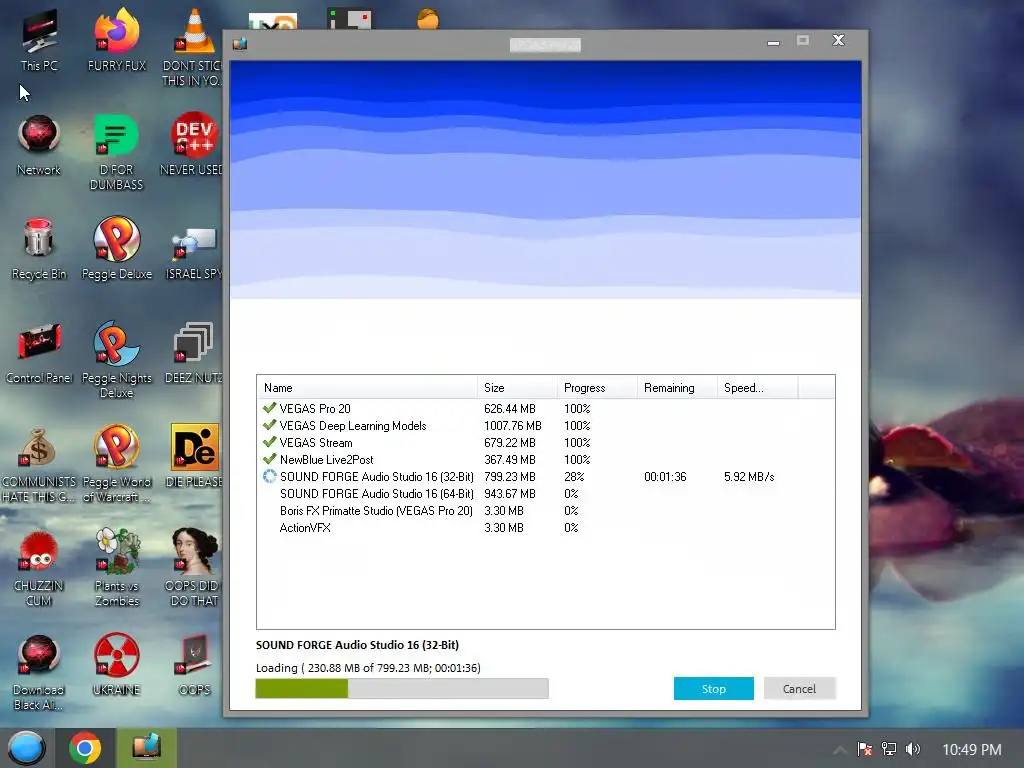Open the NEVER USED Dev-C++ shortcut
The image size is (1024, 768).
pos(193,145)
